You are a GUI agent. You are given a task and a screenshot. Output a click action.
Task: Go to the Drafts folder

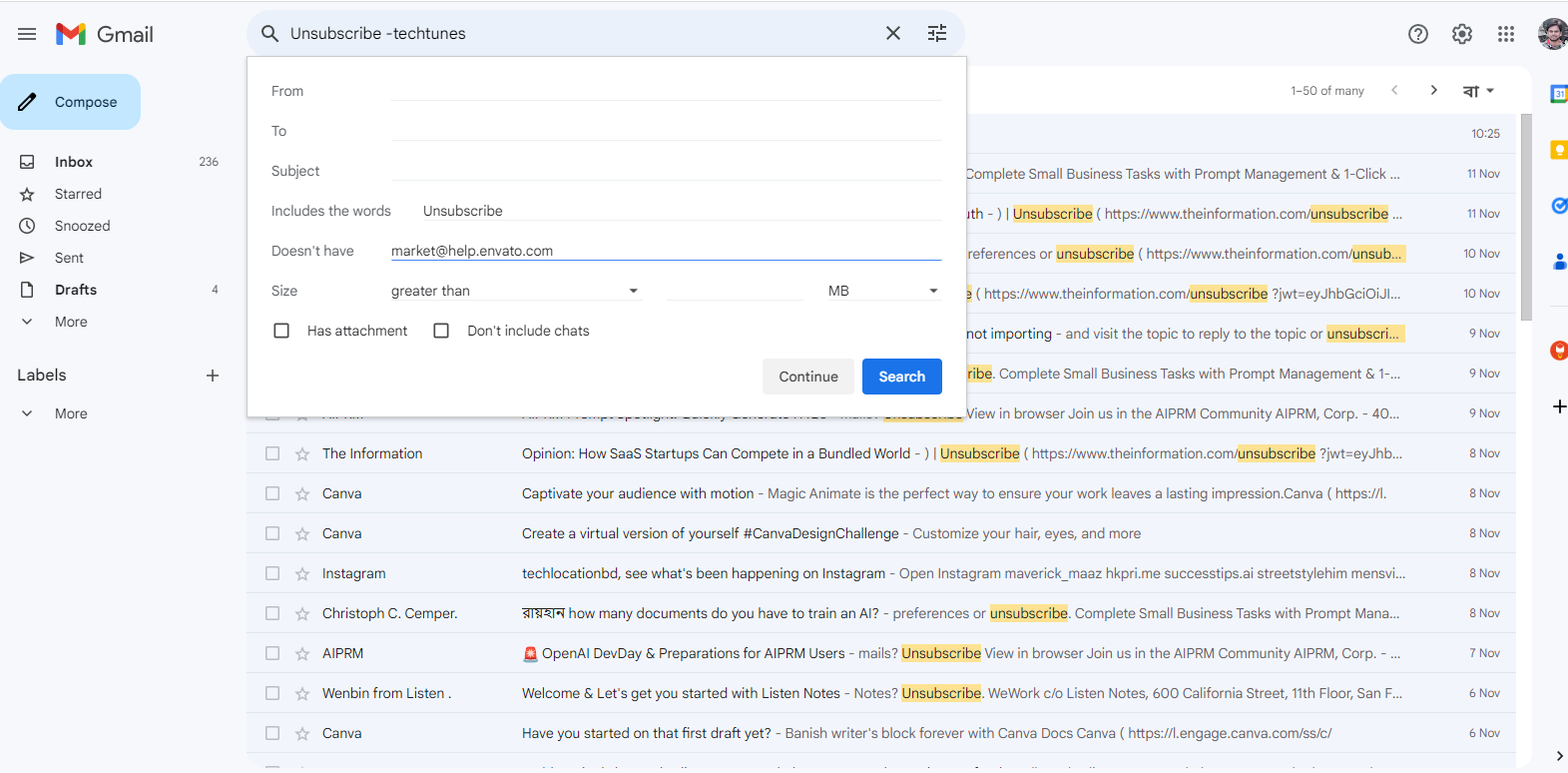coord(76,290)
